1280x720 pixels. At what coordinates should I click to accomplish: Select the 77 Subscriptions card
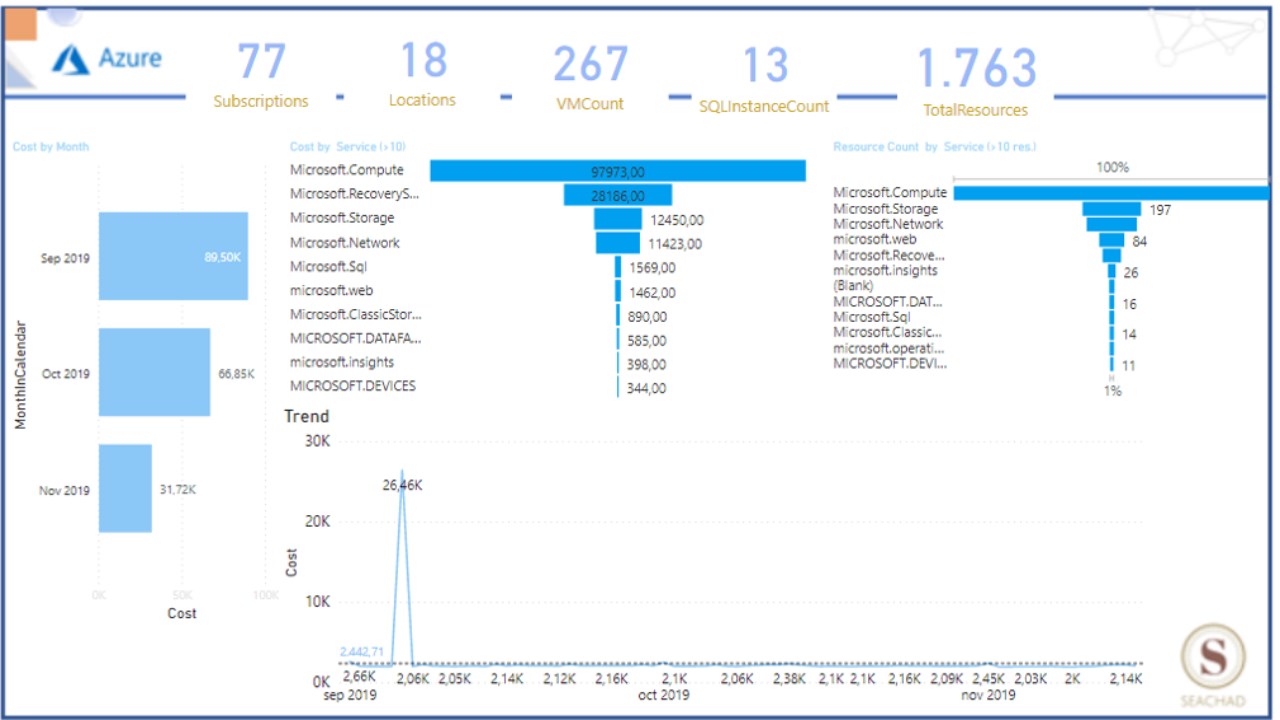click(261, 74)
